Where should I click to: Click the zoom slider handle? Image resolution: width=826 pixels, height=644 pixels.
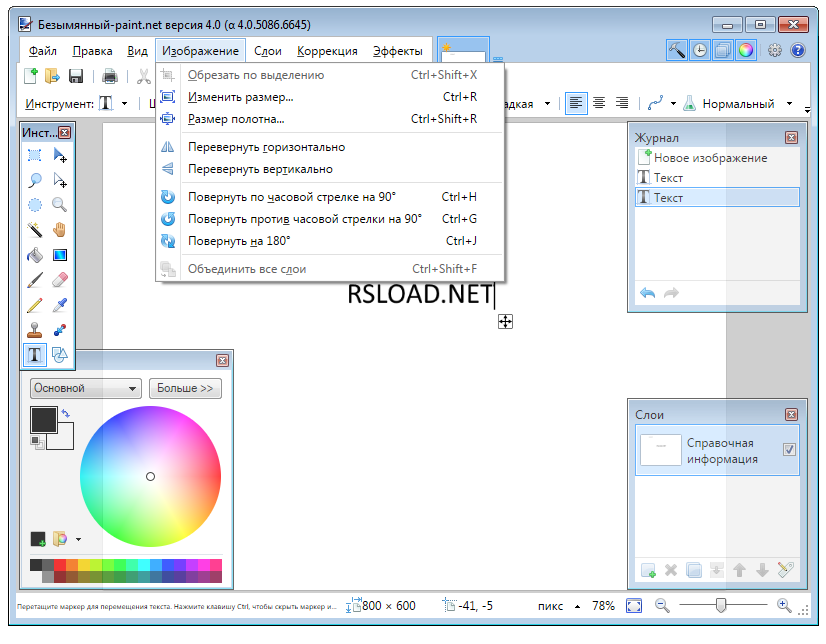tap(721, 606)
